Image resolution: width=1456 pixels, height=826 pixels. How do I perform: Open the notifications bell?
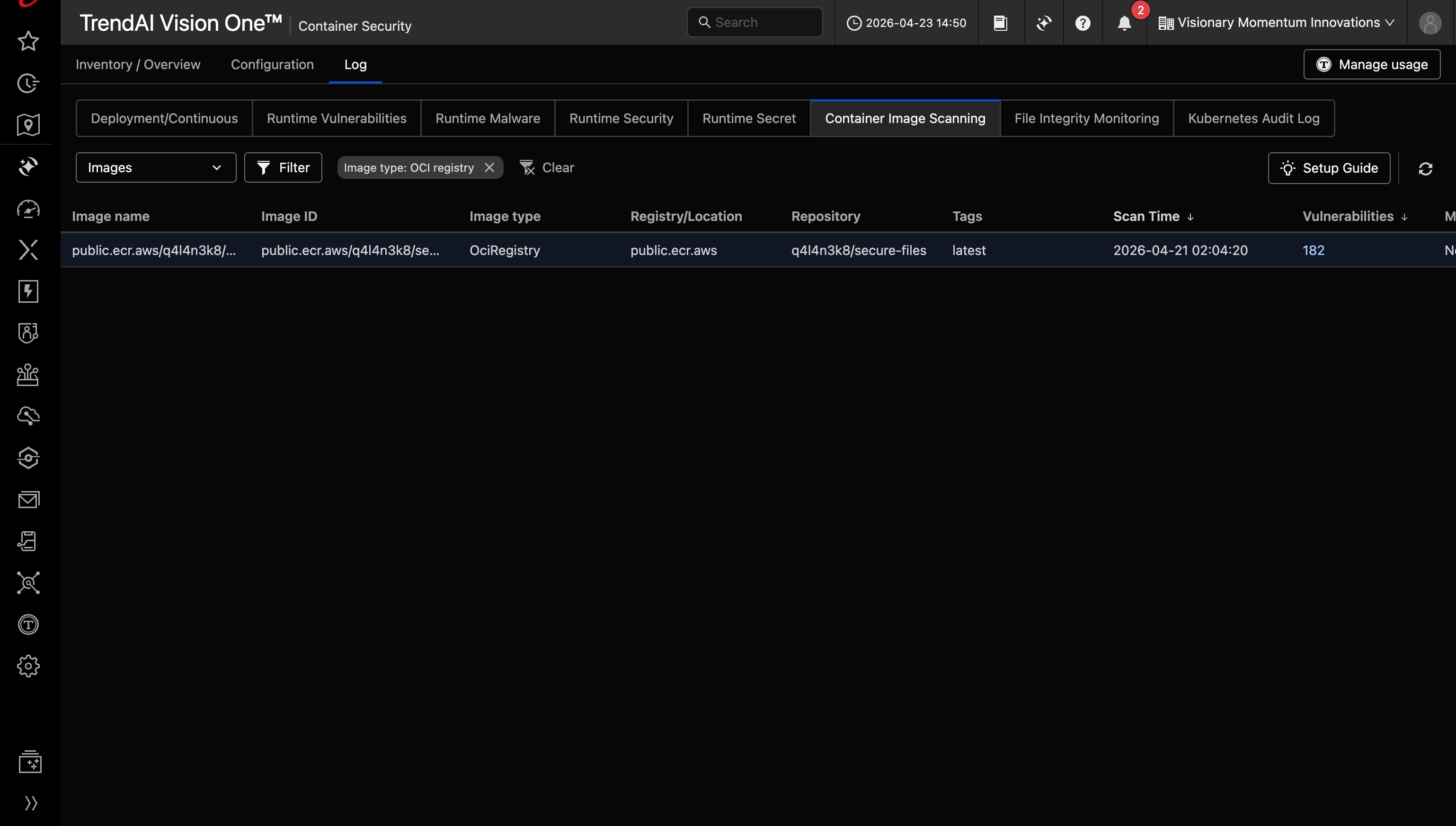coord(1124,23)
